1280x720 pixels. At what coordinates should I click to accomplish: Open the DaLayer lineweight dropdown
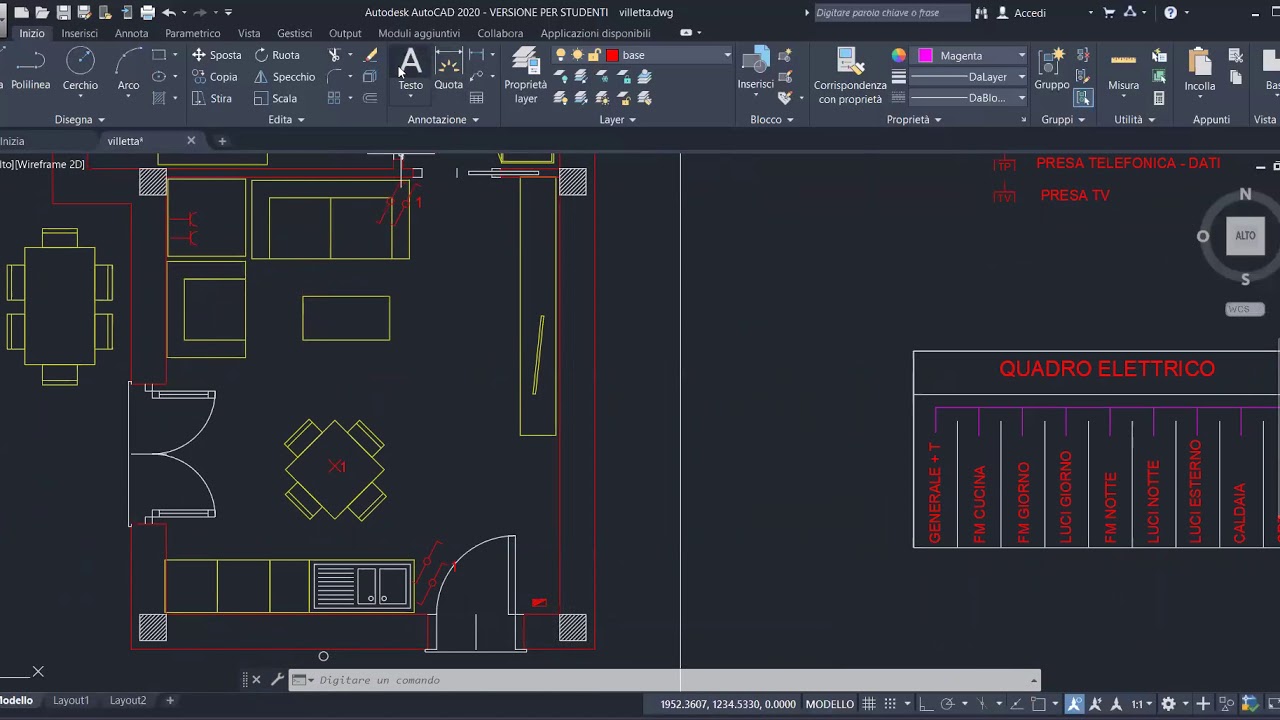pyautogui.click(x=1021, y=77)
